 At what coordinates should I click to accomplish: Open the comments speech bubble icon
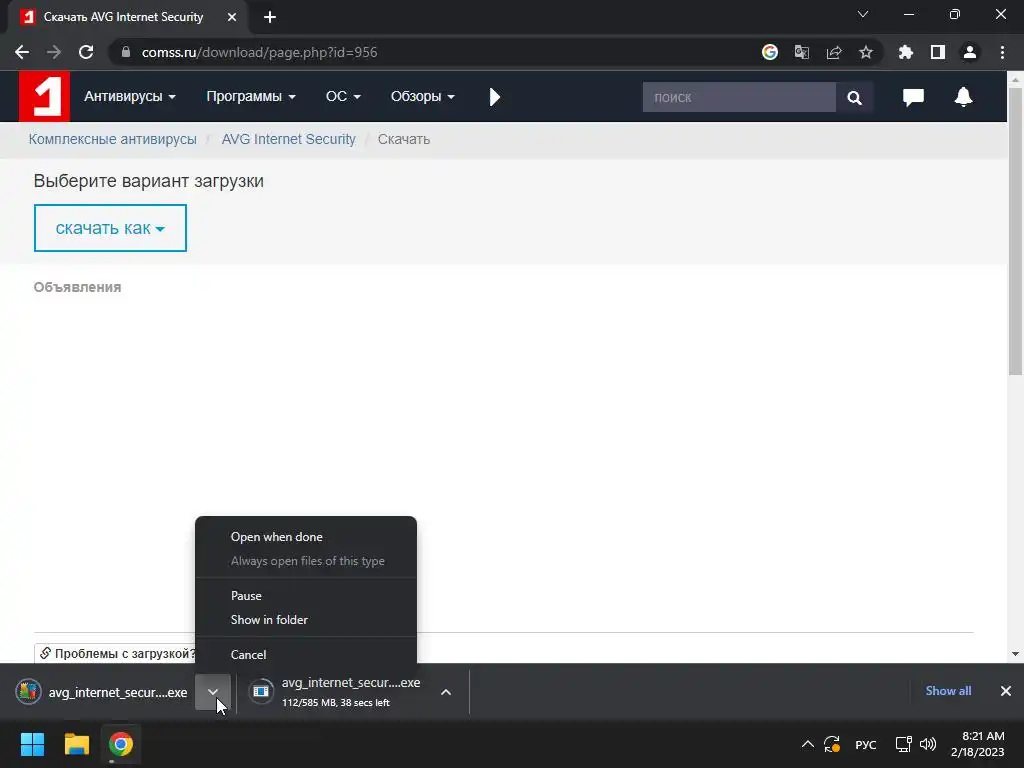pos(913,97)
